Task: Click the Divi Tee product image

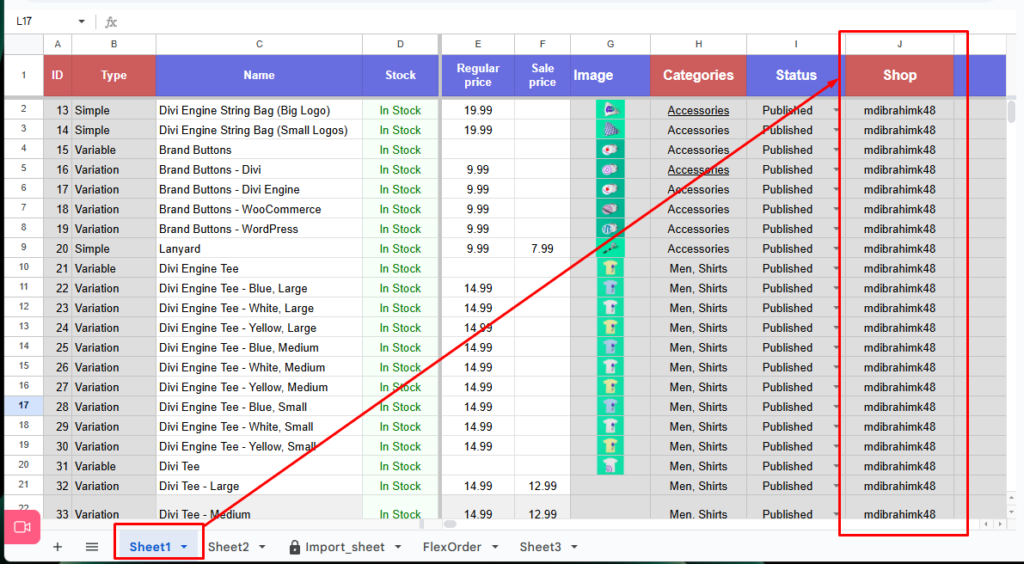Action: (x=610, y=466)
